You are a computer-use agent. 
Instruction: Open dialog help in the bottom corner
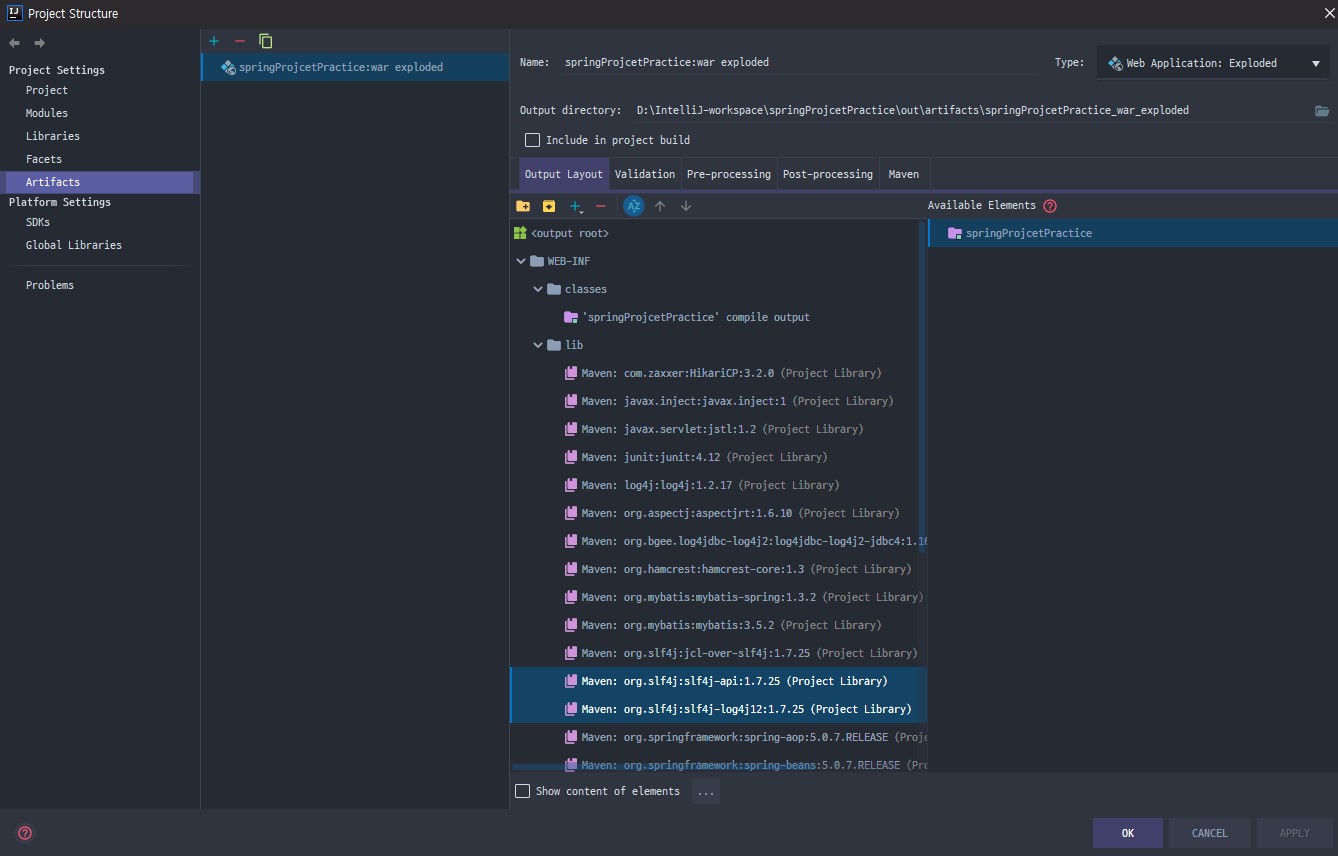25,833
